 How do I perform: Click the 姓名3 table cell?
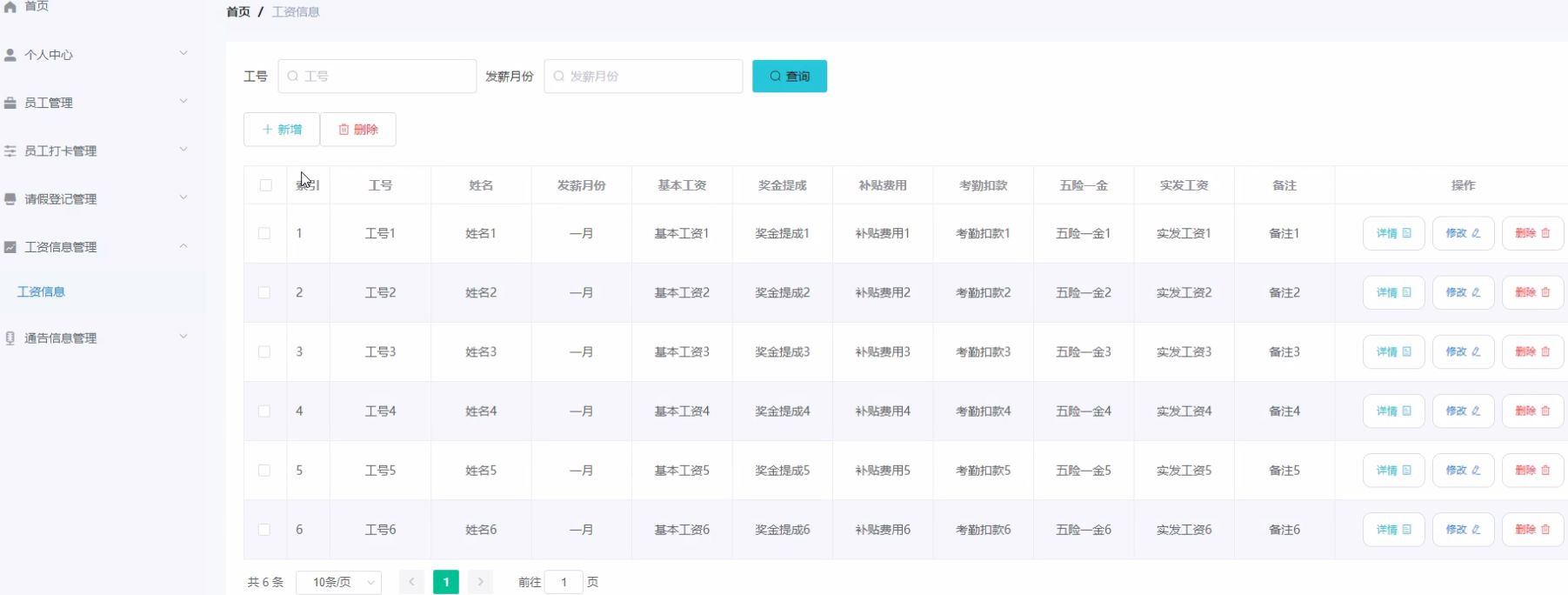481,351
